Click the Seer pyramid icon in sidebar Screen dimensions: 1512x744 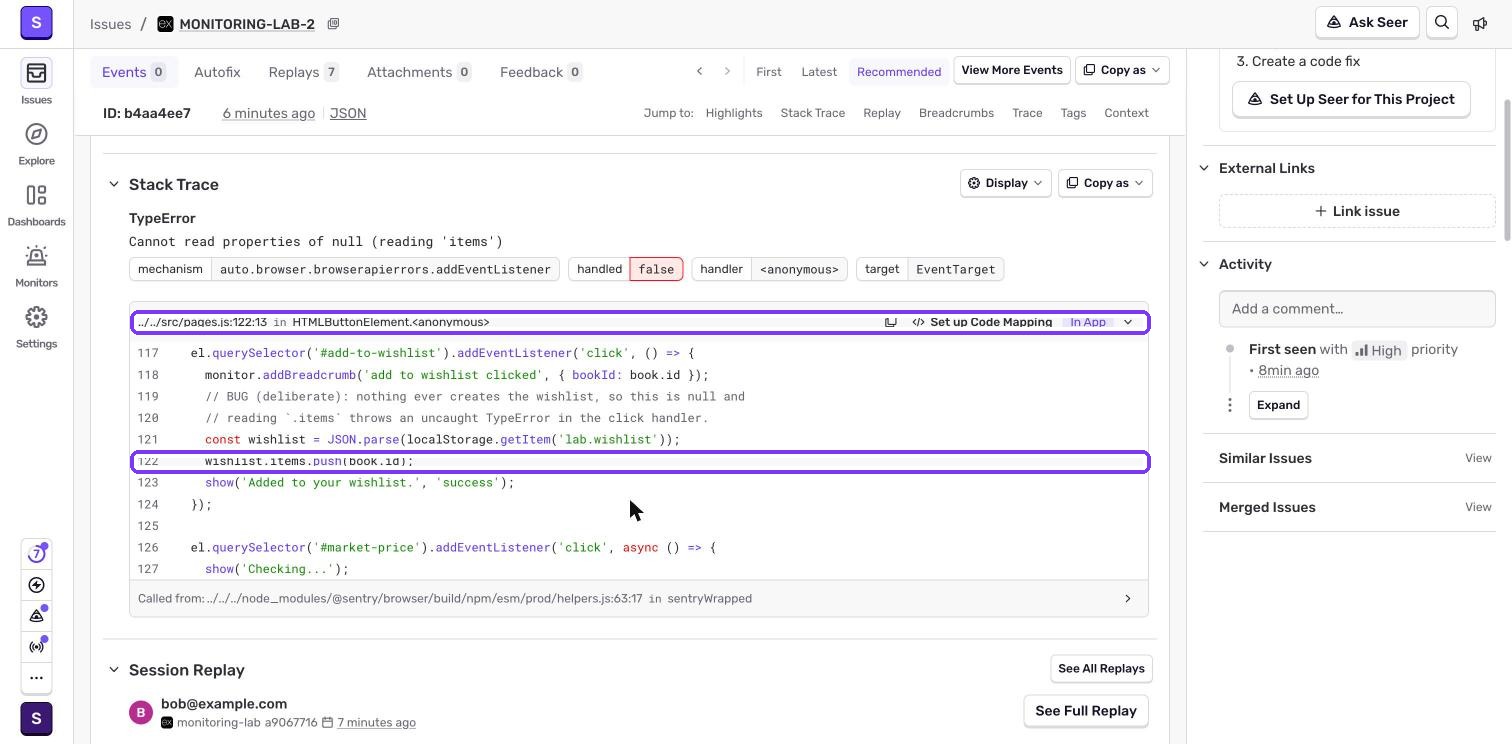coord(36,616)
